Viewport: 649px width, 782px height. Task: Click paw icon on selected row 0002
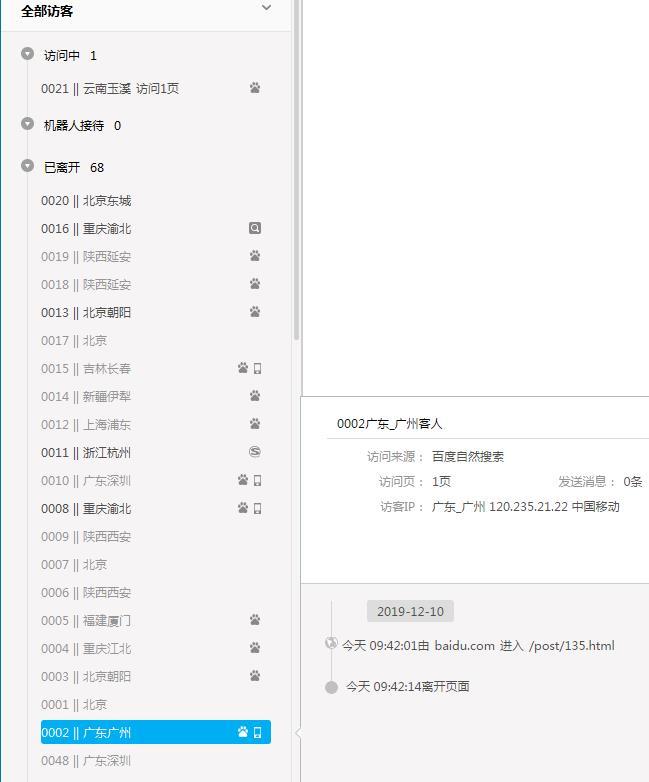243,732
